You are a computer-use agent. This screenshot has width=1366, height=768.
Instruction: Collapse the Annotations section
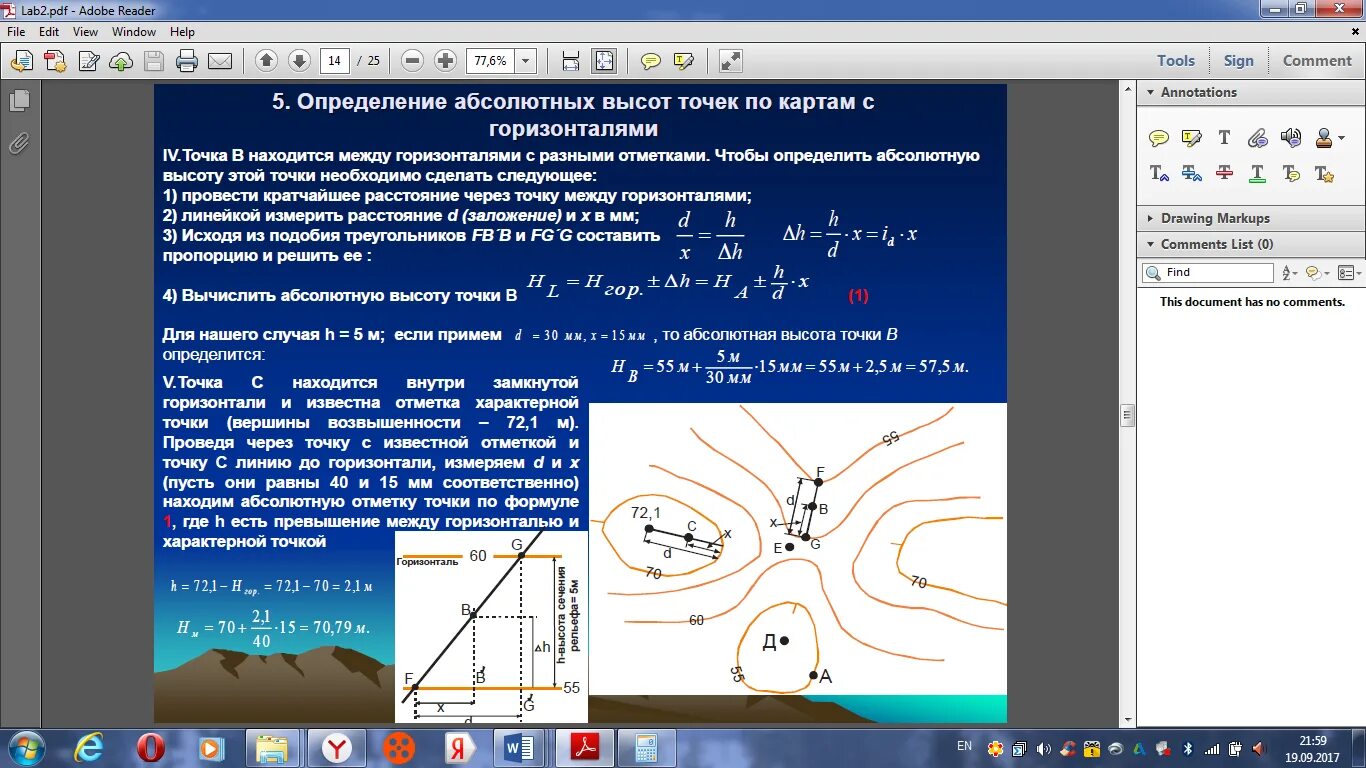(1148, 92)
